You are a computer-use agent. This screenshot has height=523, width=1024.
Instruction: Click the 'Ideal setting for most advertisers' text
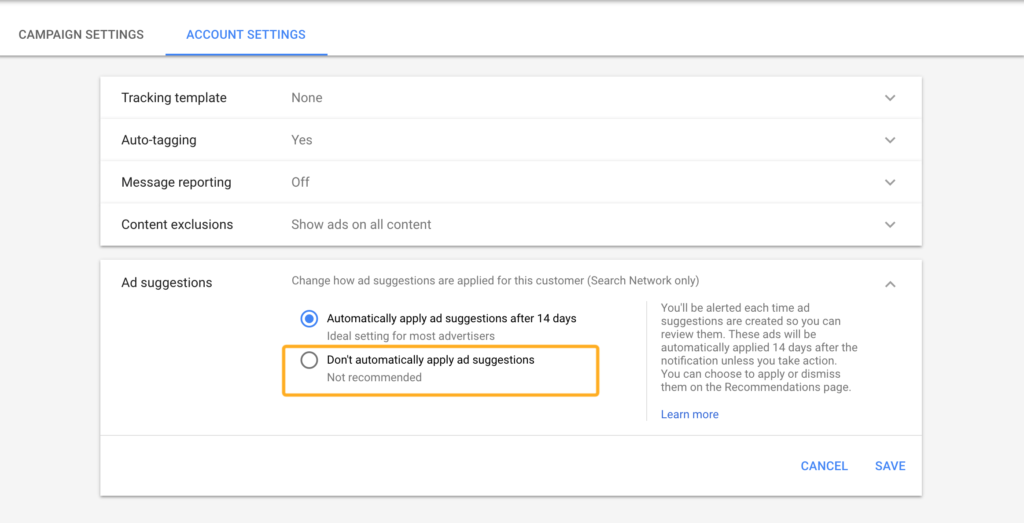pos(411,336)
